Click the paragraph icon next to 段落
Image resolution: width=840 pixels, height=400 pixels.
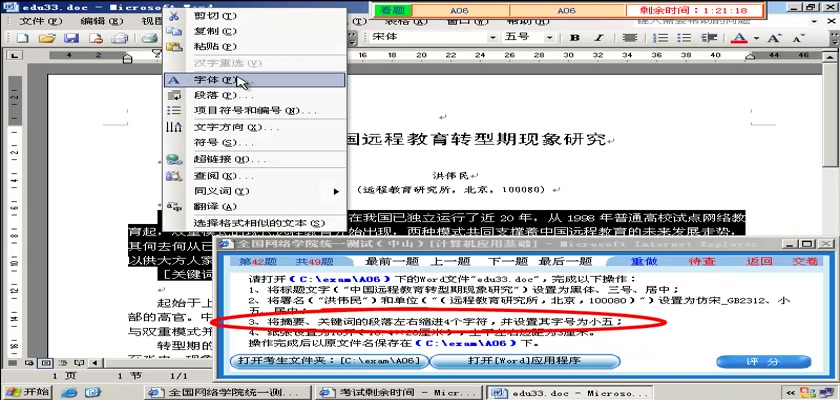pyautogui.click(x=174, y=95)
